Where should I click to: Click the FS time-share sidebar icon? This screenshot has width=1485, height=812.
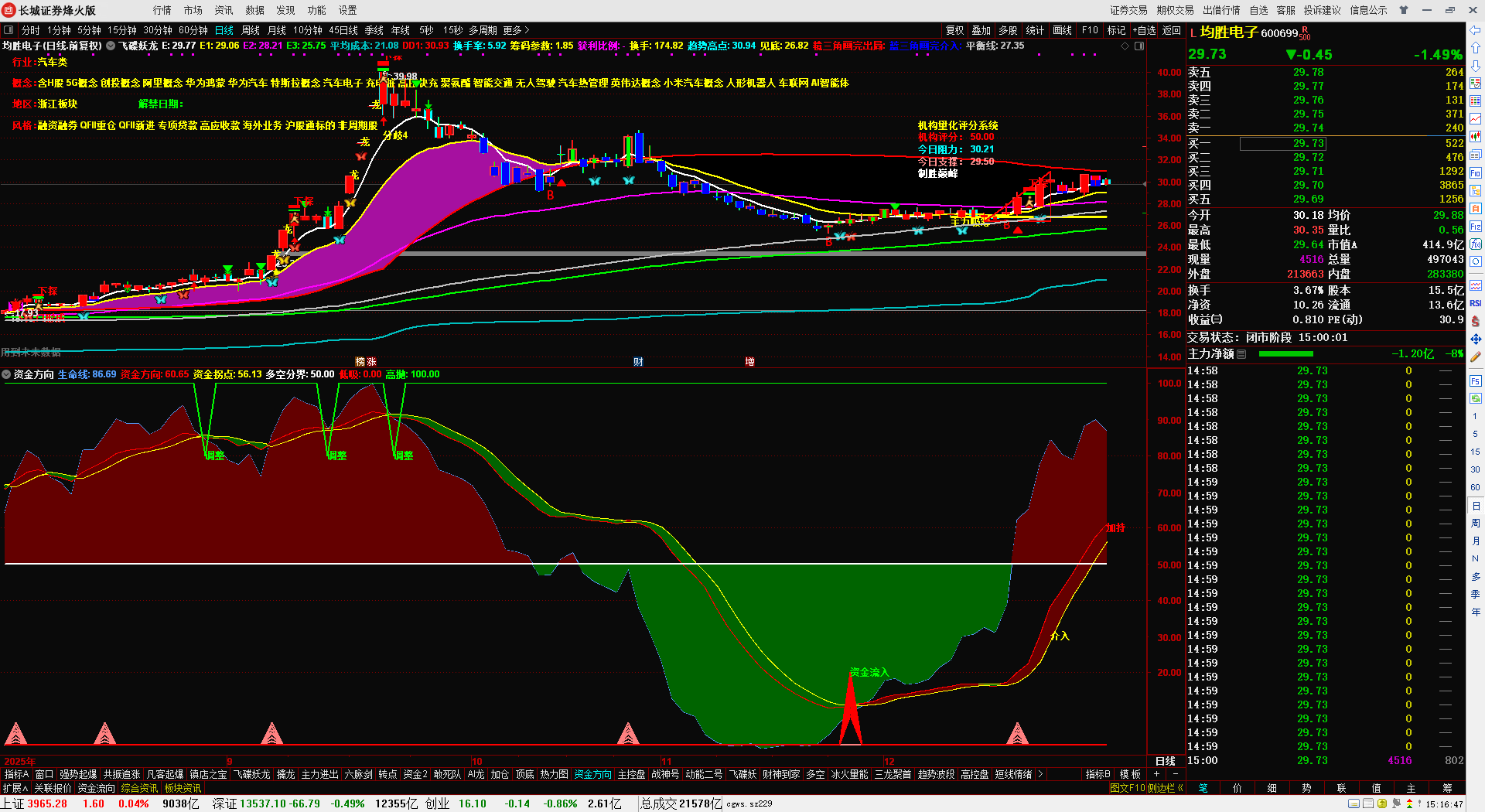pyautogui.click(x=1476, y=381)
